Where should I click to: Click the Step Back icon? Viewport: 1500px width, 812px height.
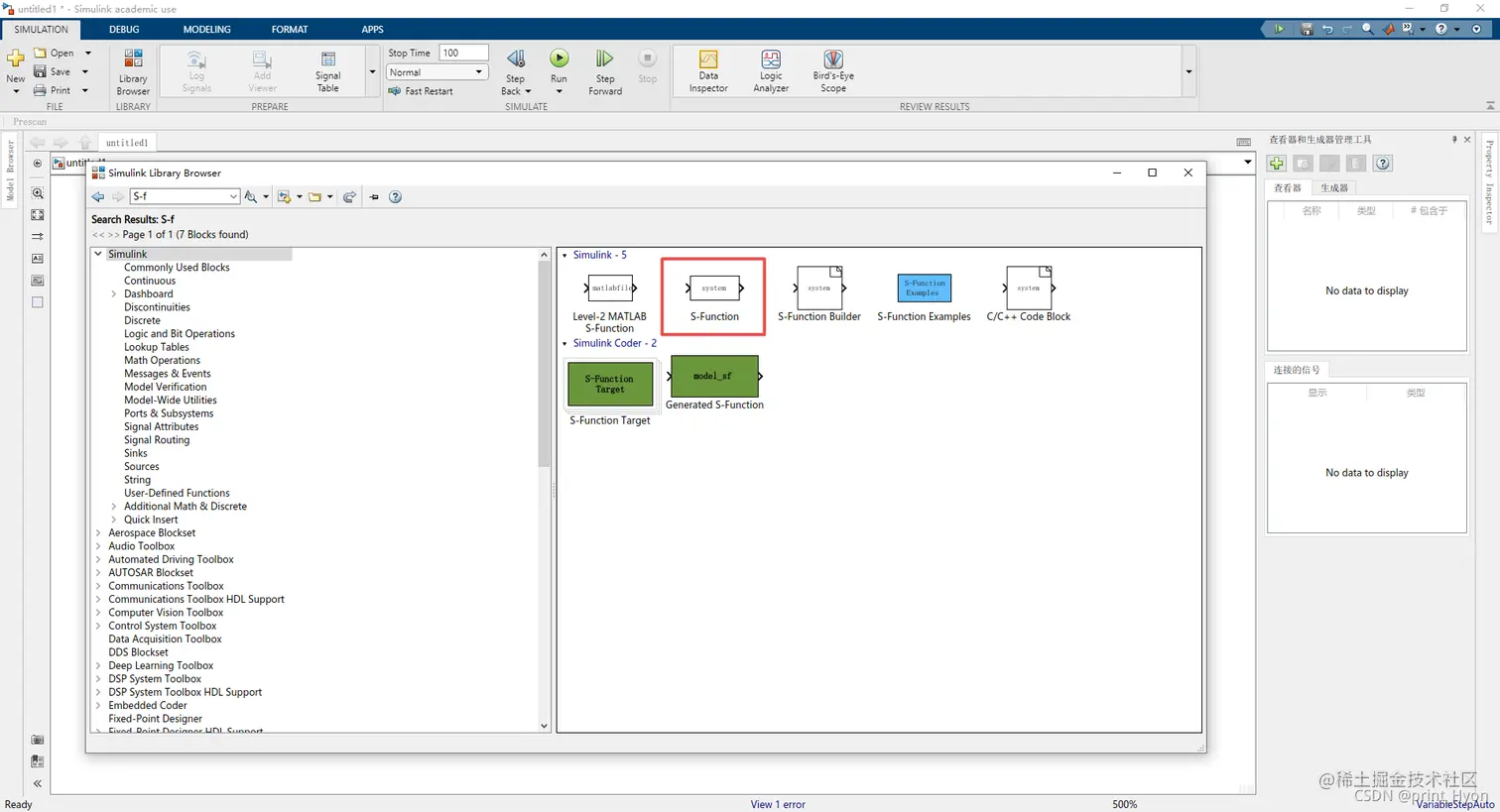(516, 59)
